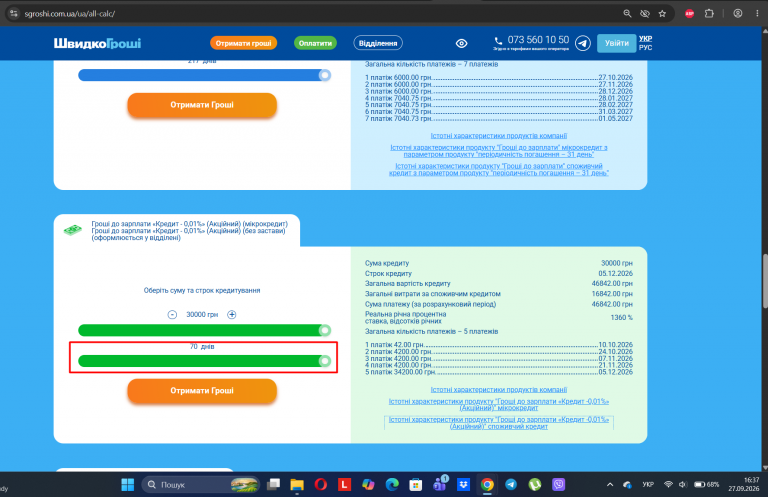Open File Explorer from taskbar

point(297,485)
